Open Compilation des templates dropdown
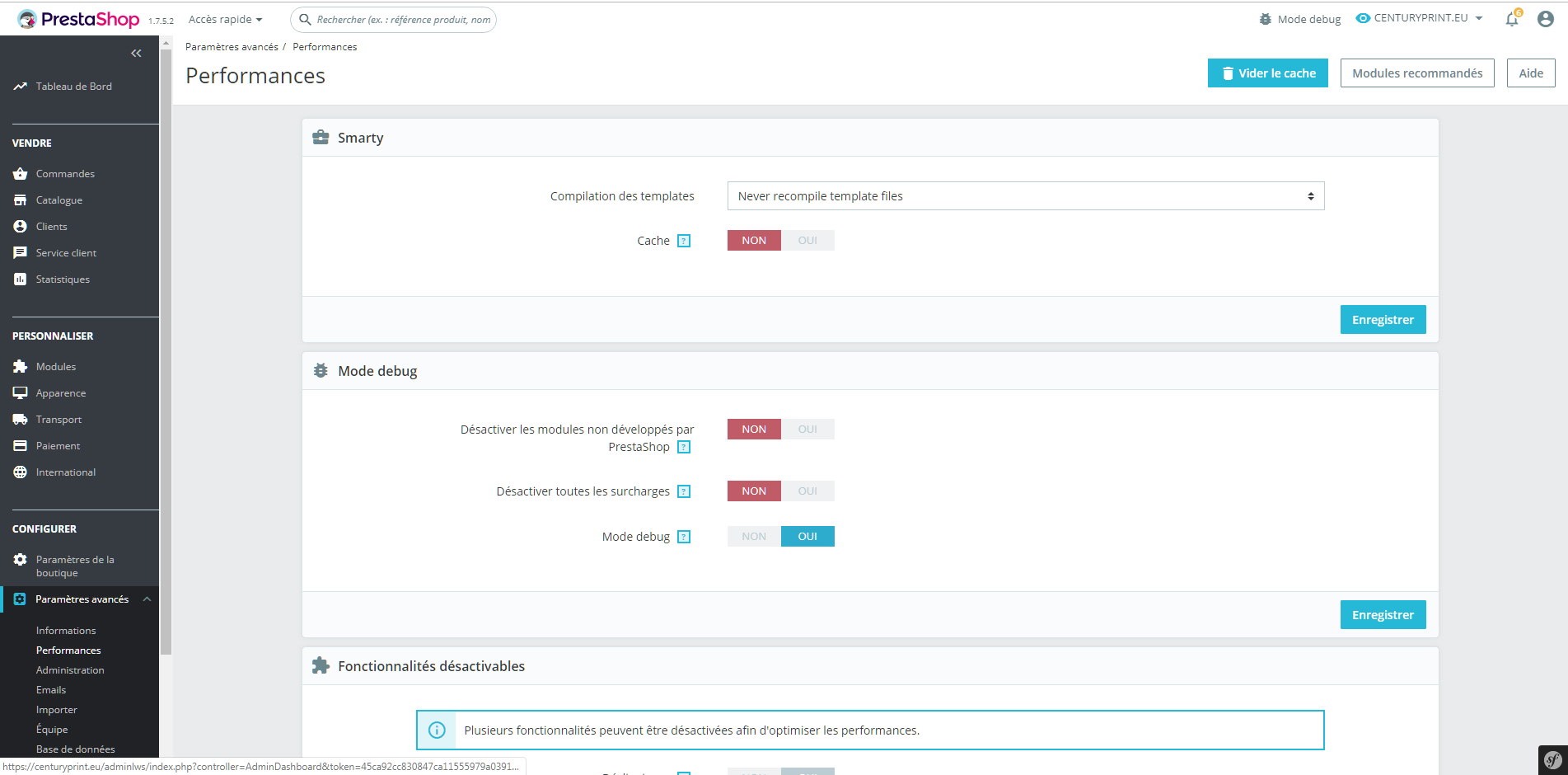 [x=1026, y=196]
